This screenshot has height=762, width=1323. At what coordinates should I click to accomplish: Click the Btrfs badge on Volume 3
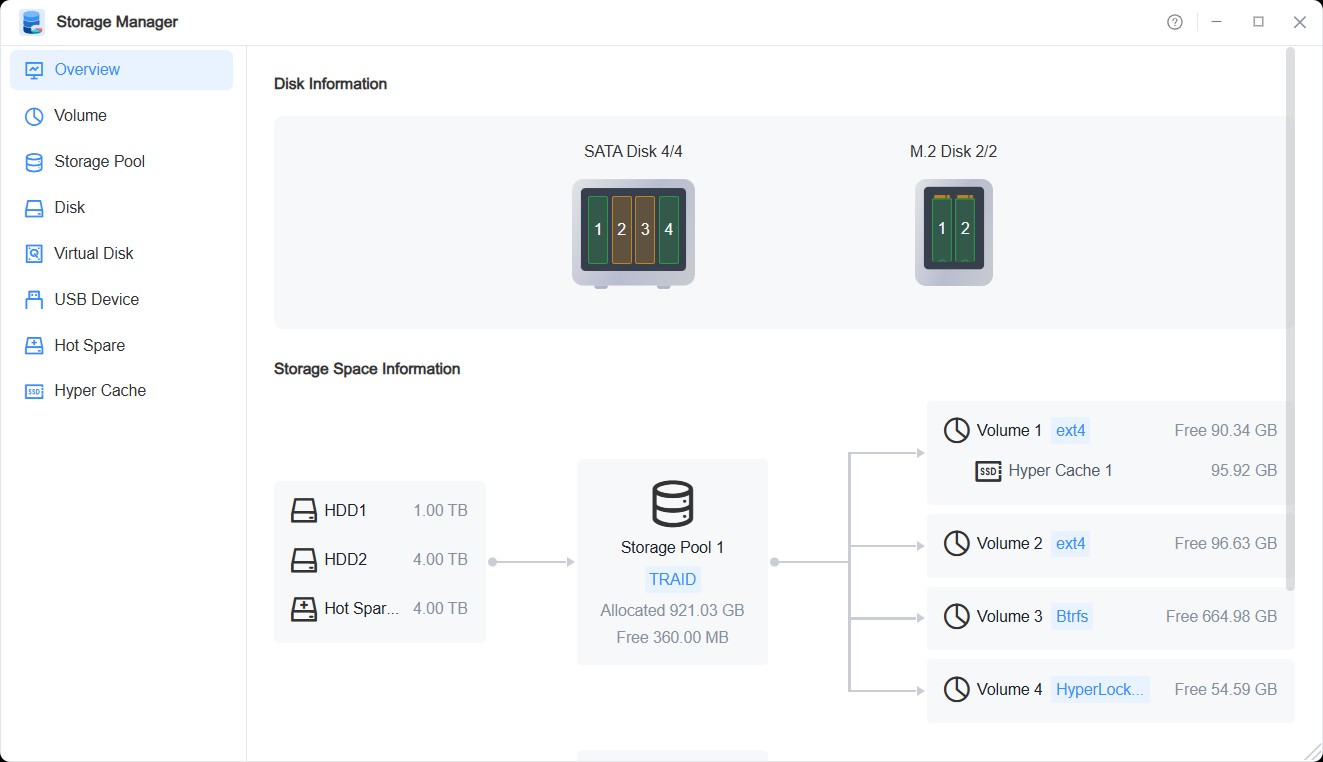click(x=1071, y=616)
